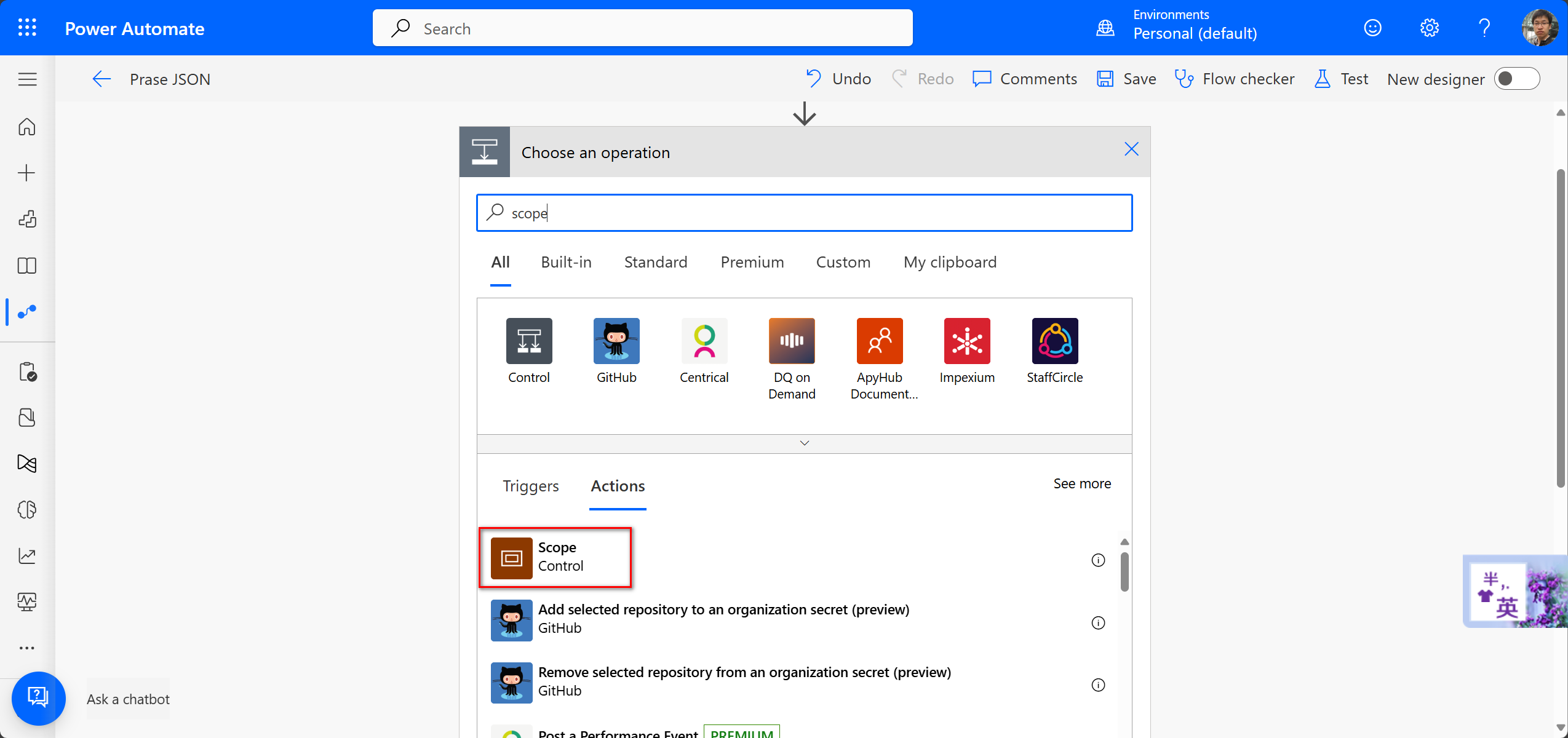Expand the connectors list chevron
The height and width of the screenshot is (738, 1568).
click(804, 443)
